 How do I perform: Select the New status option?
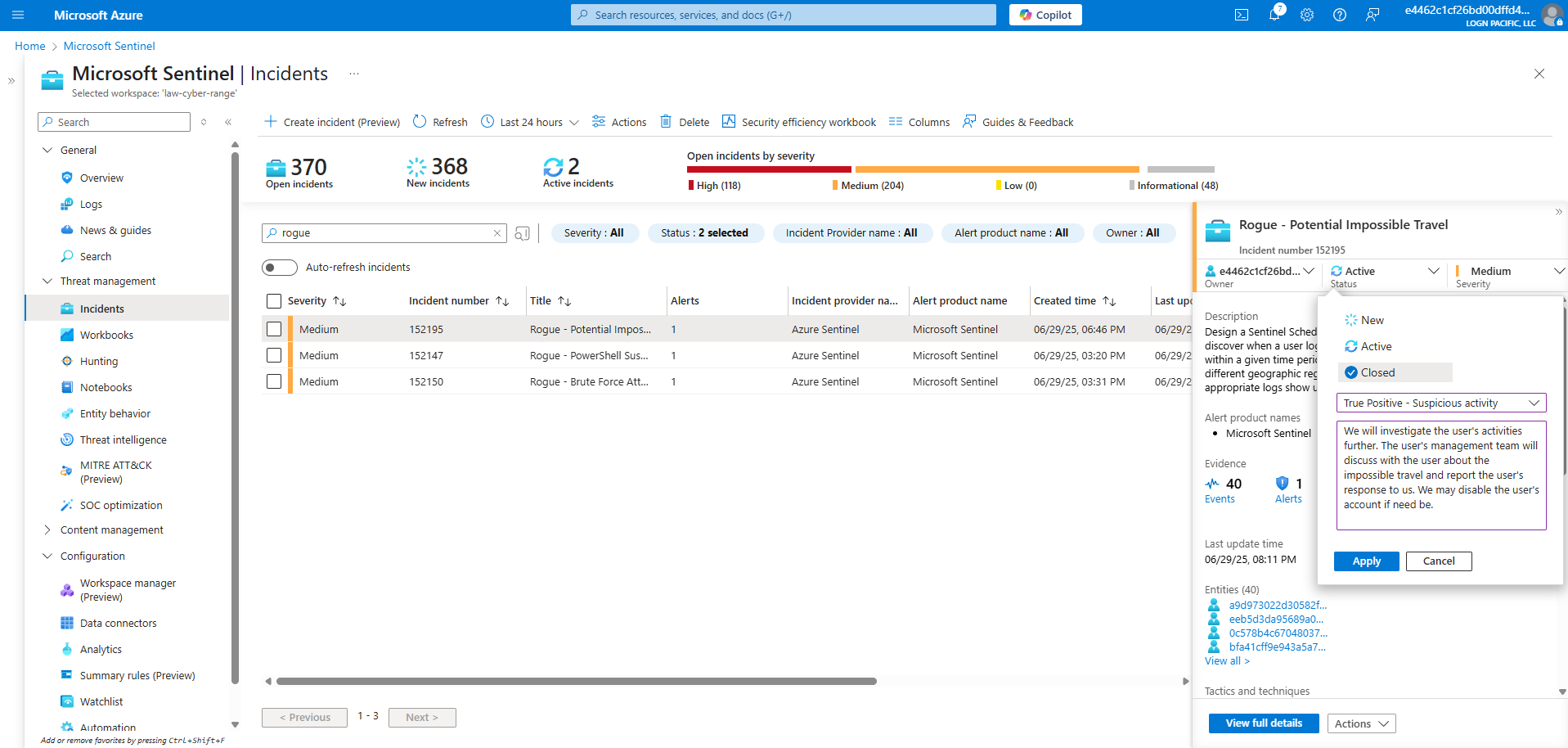point(1372,320)
